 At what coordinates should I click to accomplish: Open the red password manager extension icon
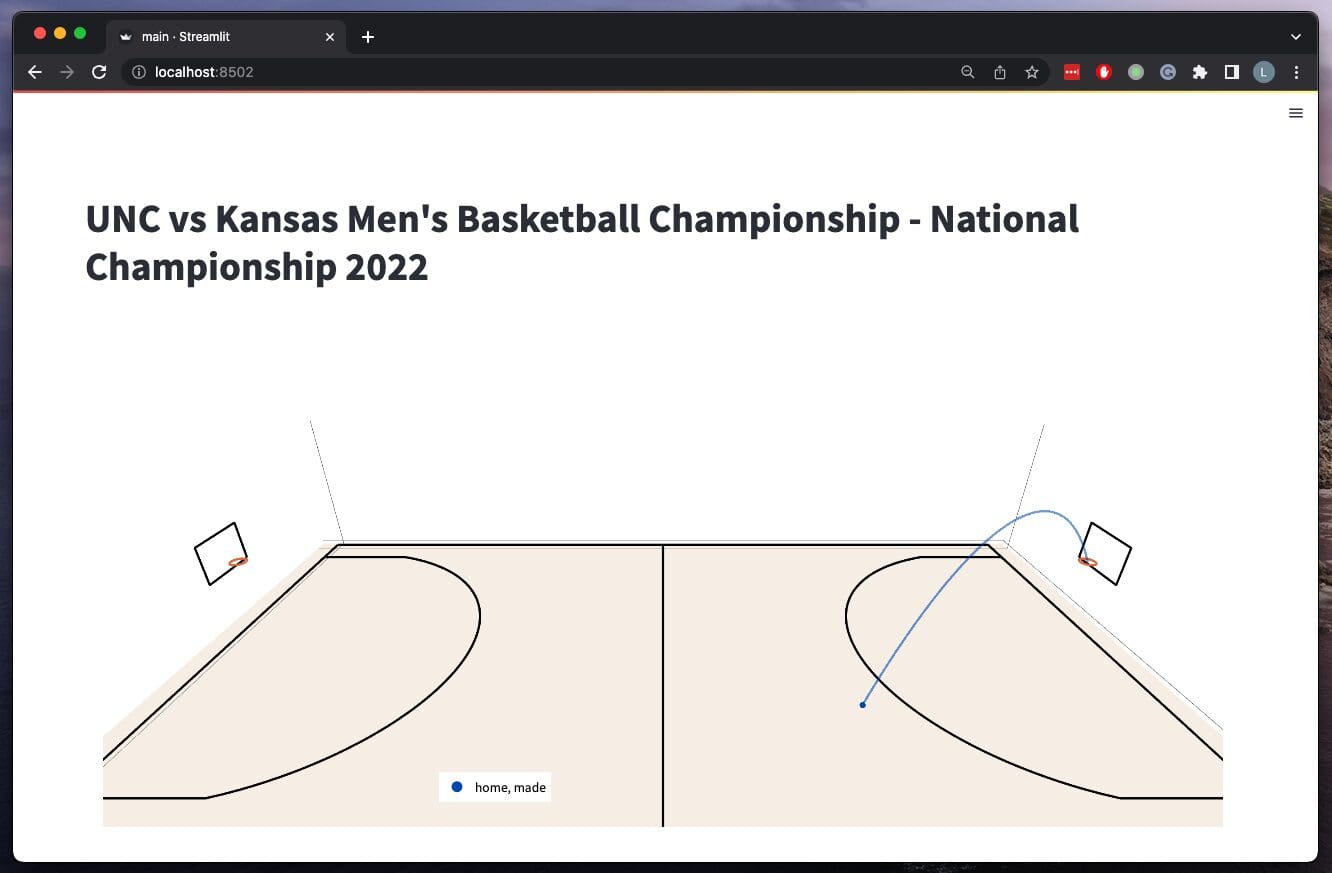pos(1072,72)
